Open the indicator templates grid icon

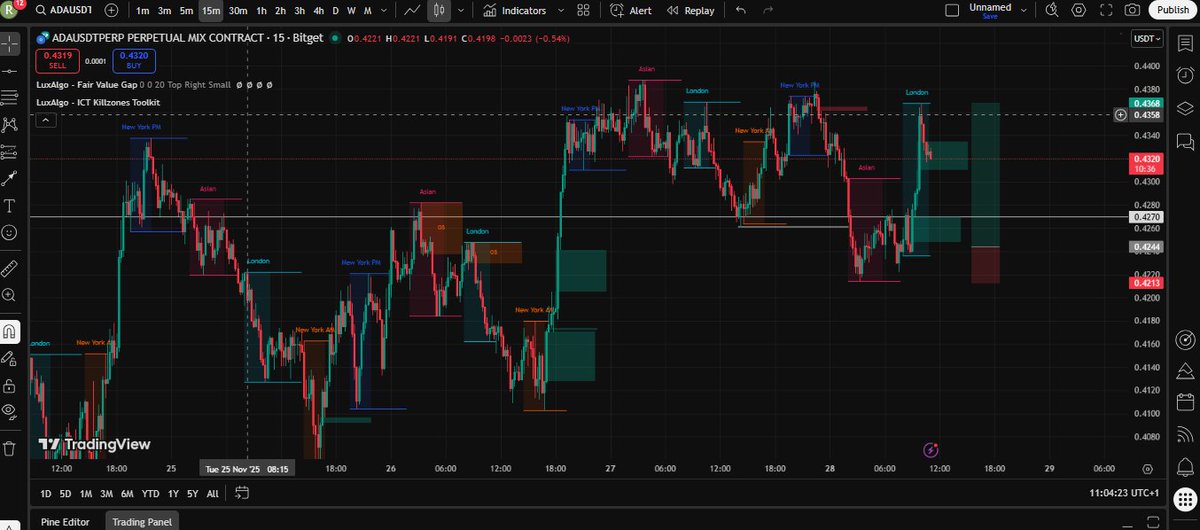(583, 10)
